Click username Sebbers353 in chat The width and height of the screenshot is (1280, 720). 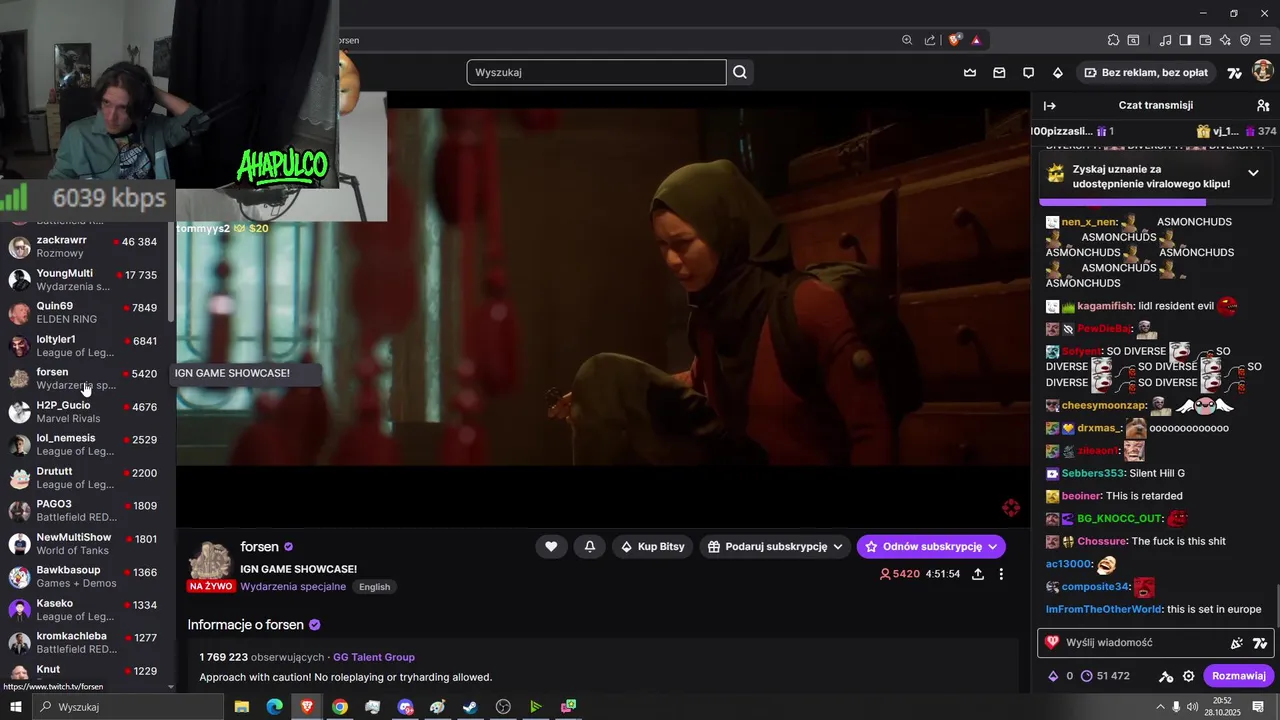pos(1093,473)
